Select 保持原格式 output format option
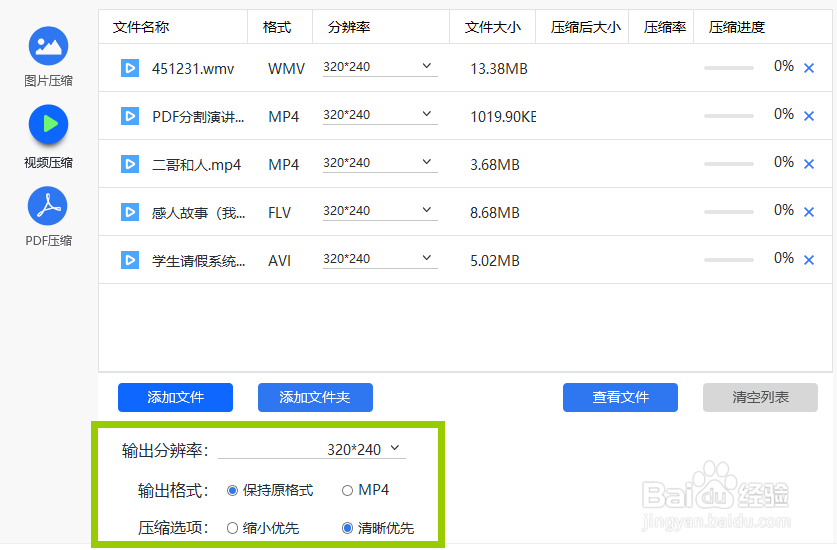This screenshot has height=550, width=837. 232,490
